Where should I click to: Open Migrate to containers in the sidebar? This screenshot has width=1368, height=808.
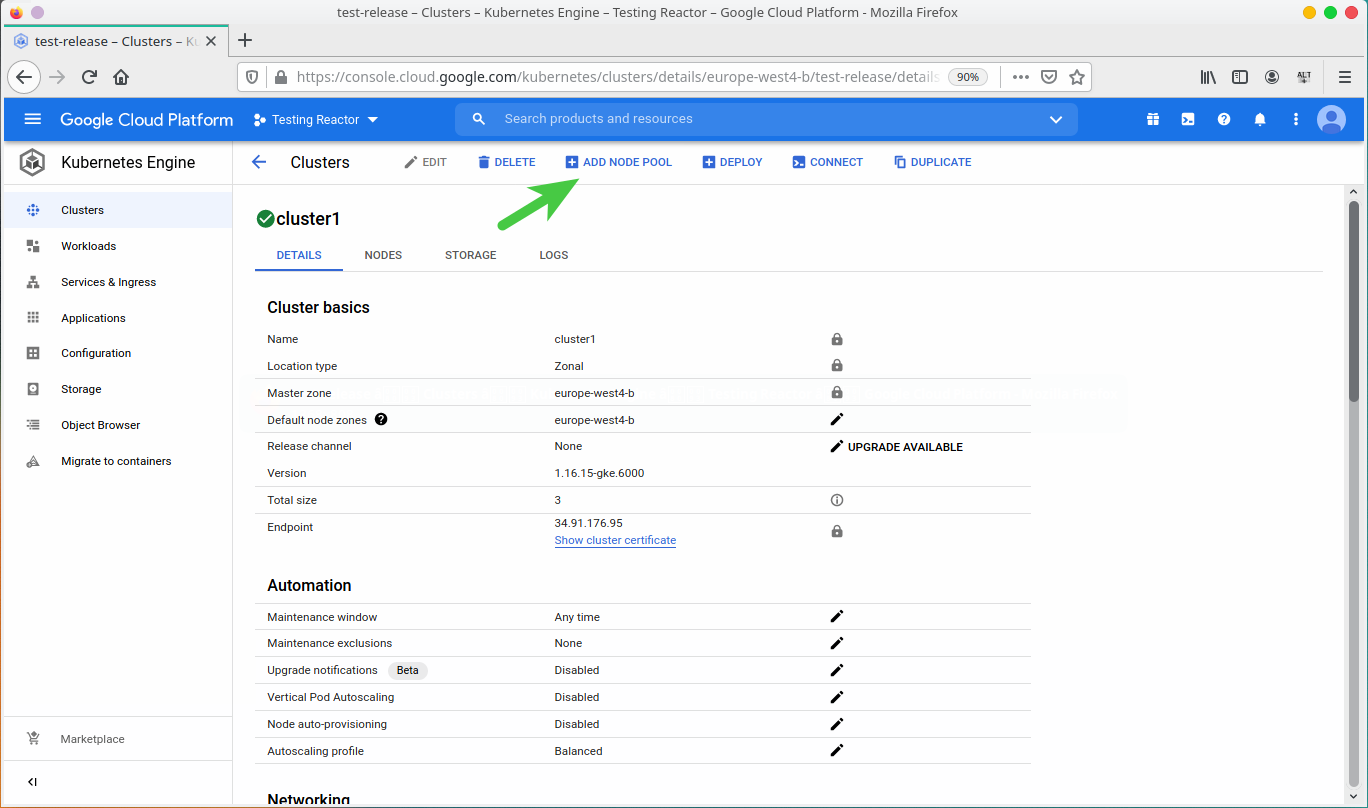116,461
